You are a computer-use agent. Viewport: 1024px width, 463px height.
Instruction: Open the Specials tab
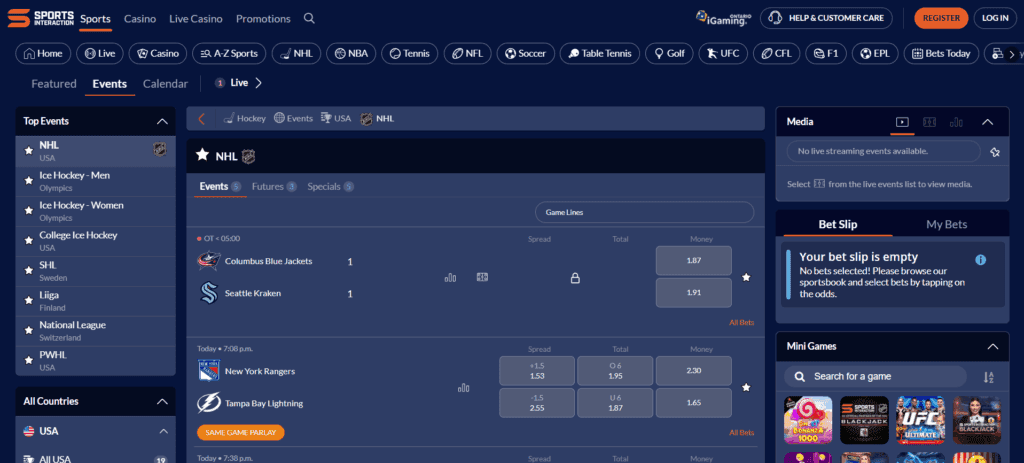(330, 187)
